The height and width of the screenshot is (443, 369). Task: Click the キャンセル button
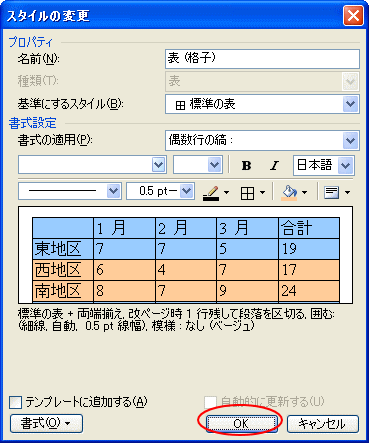pyautogui.click(x=323, y=424)
